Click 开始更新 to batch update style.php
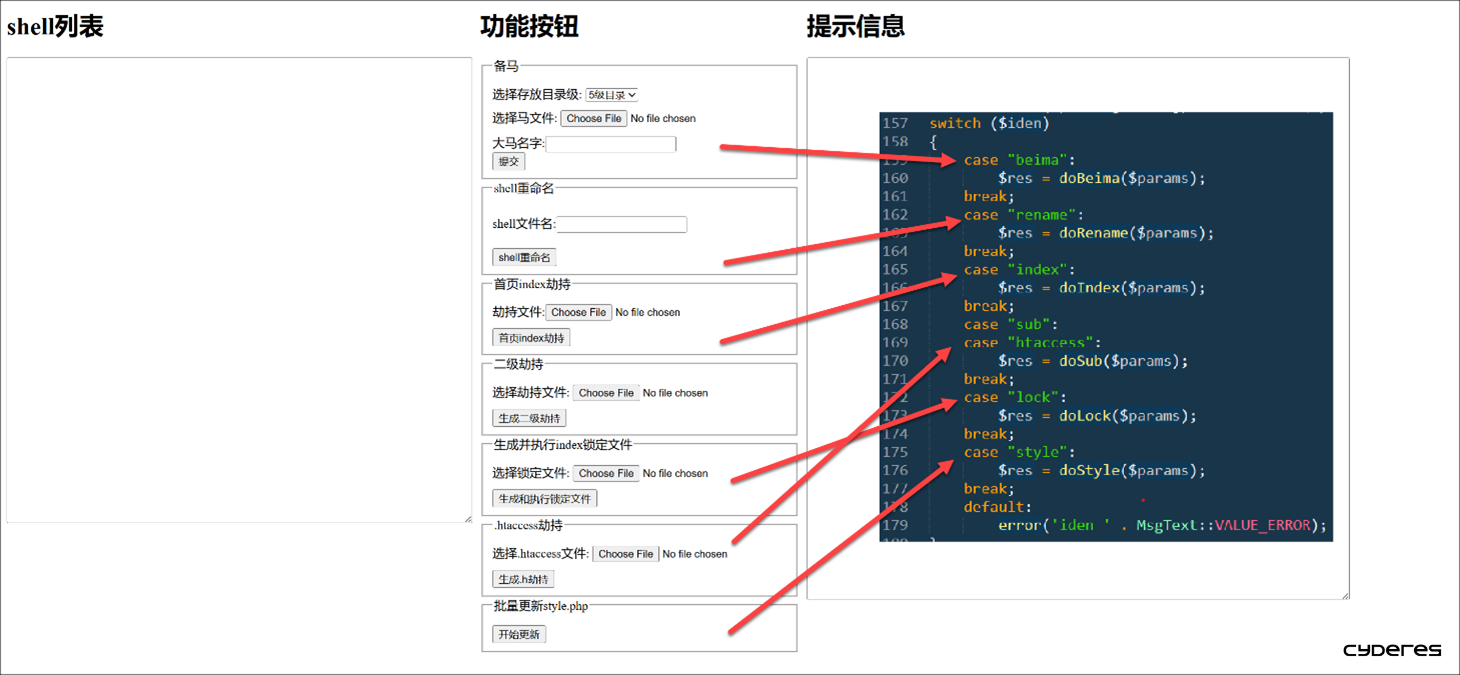This screenshot has width=1460, height=675. tap(519, 633)
